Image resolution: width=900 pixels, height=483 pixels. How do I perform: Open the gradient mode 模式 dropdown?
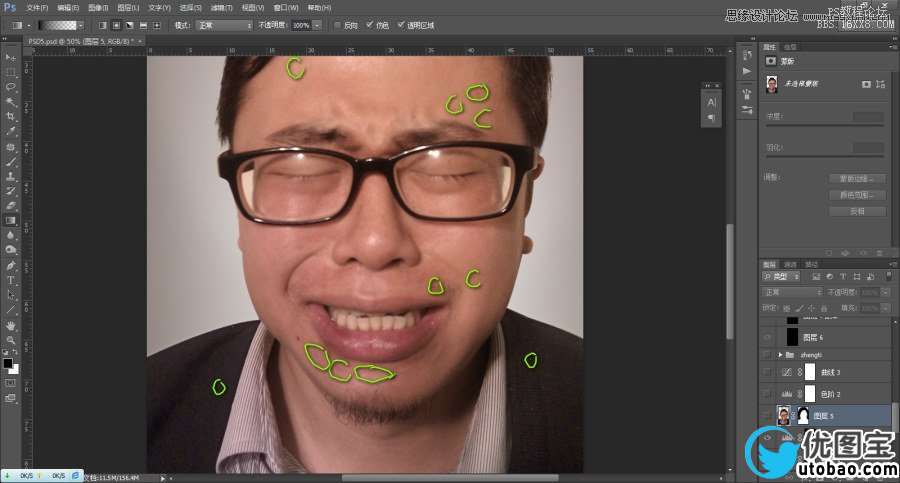click(x=224, y=25)
